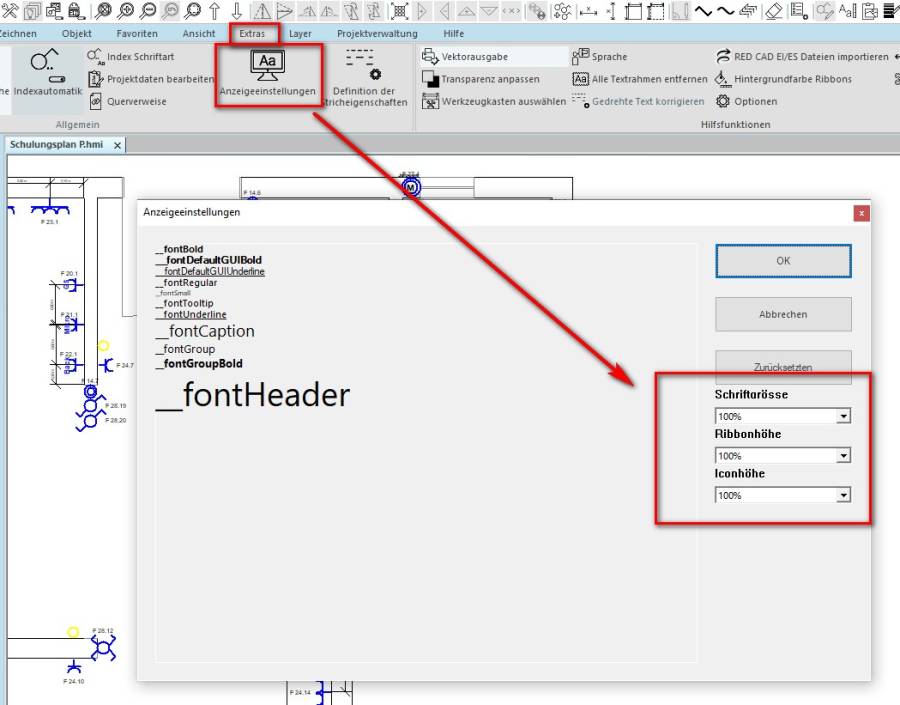900x705 pixels.
Task: Open the Extras ribbon tab
Action: click(x=252, y=34)
